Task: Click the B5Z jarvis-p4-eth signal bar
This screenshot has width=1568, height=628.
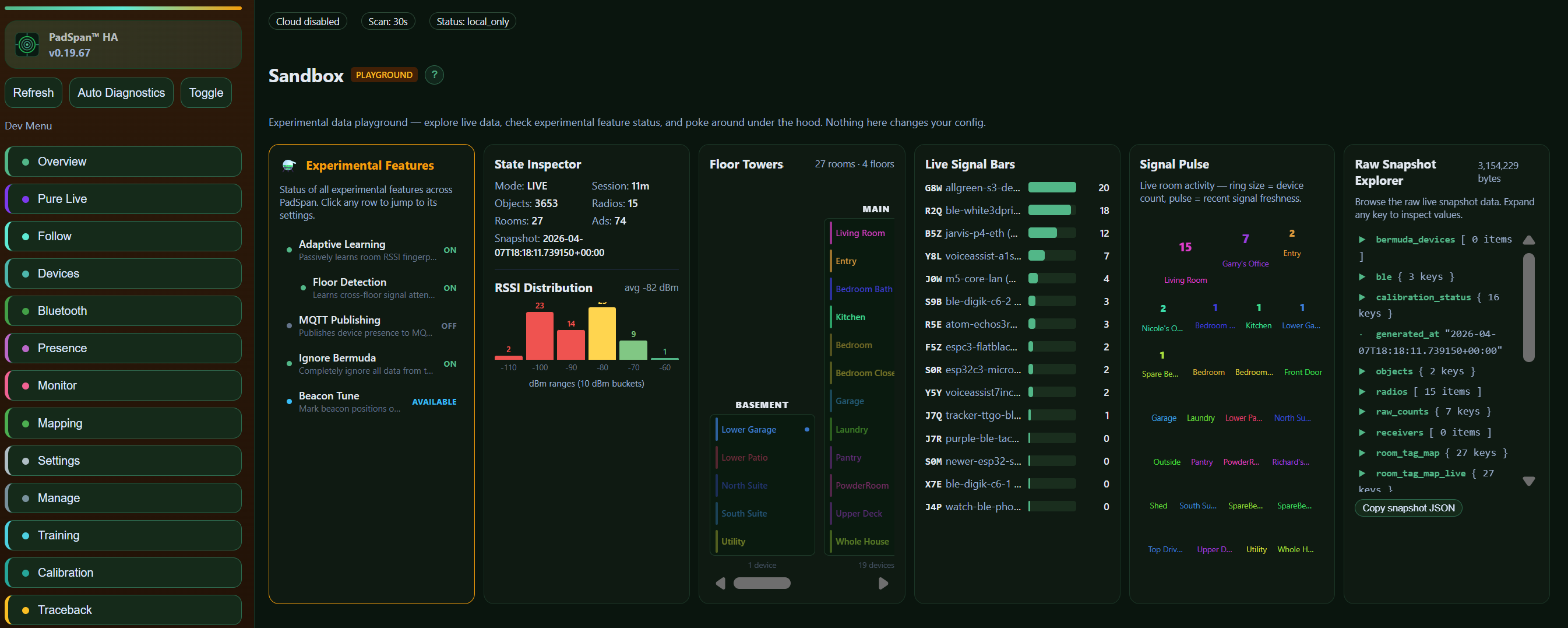Action: [x=1052, y=233]
